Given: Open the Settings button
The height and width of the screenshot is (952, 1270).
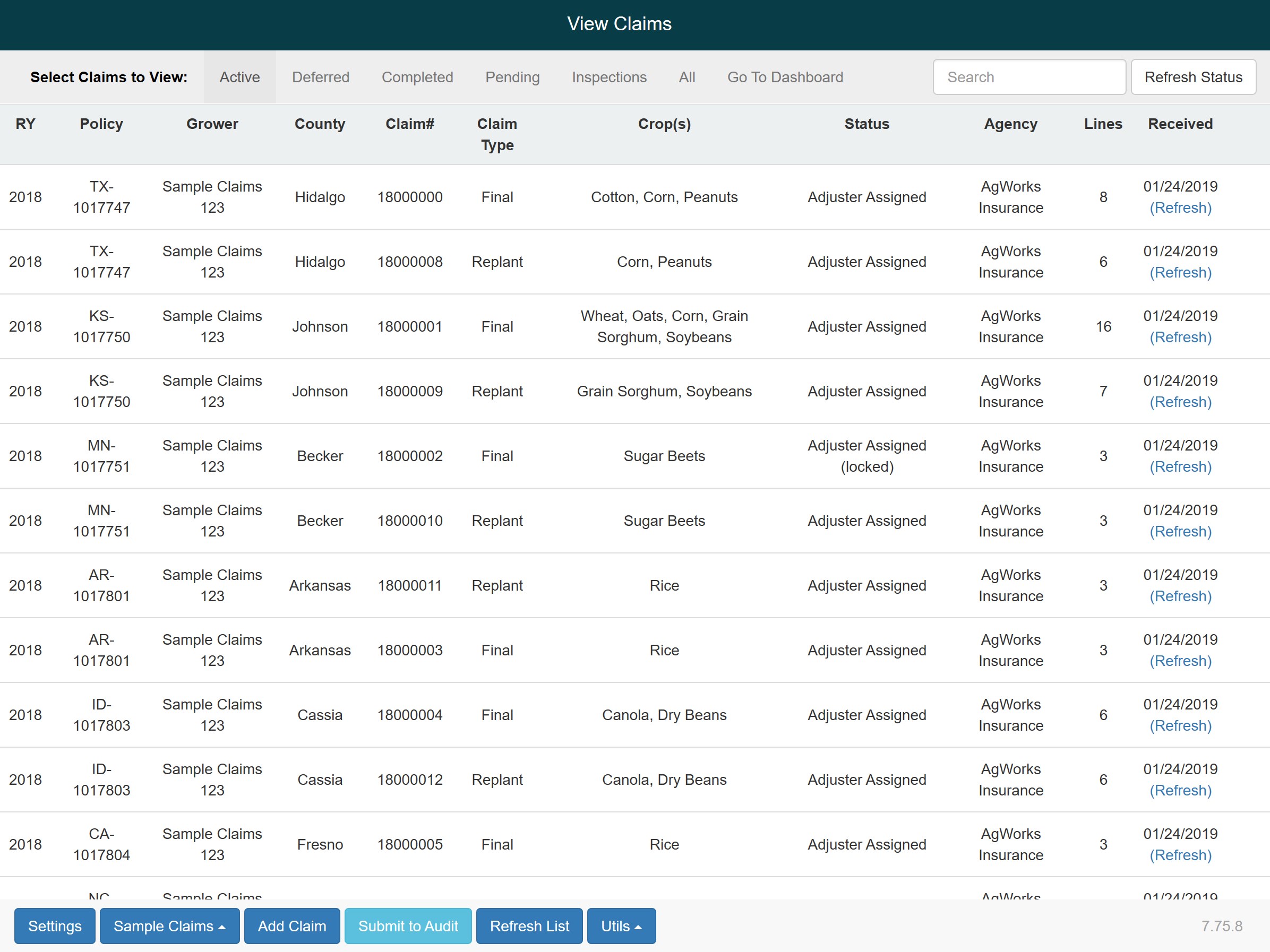Looking at the screenshot, I should point(55,925).
